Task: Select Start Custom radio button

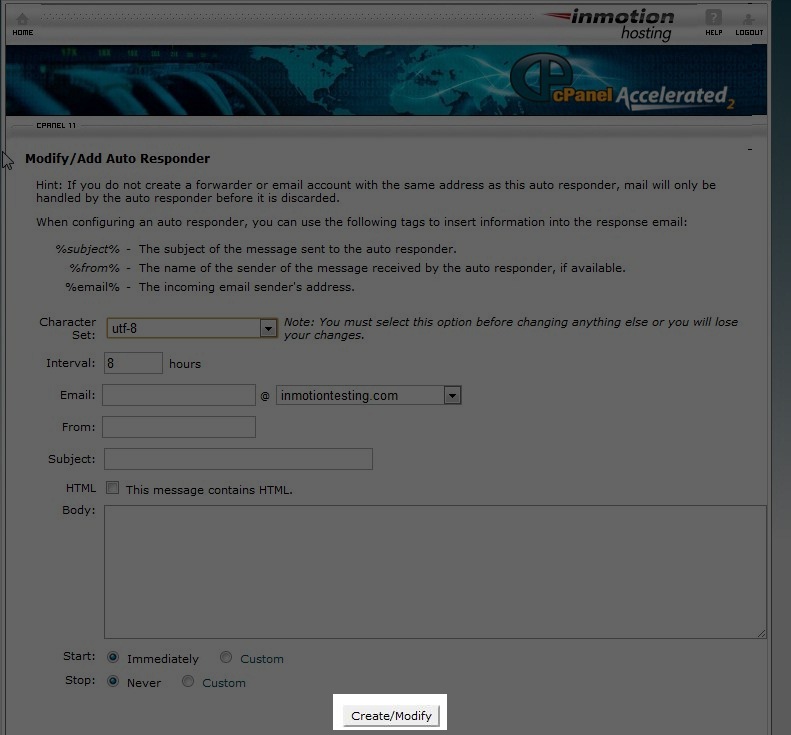Action: [226, 657]
